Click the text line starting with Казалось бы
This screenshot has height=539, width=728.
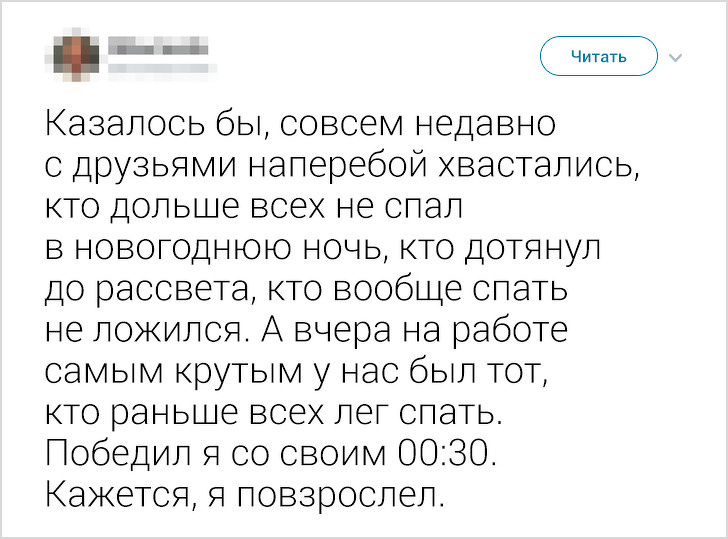(298, 126)
